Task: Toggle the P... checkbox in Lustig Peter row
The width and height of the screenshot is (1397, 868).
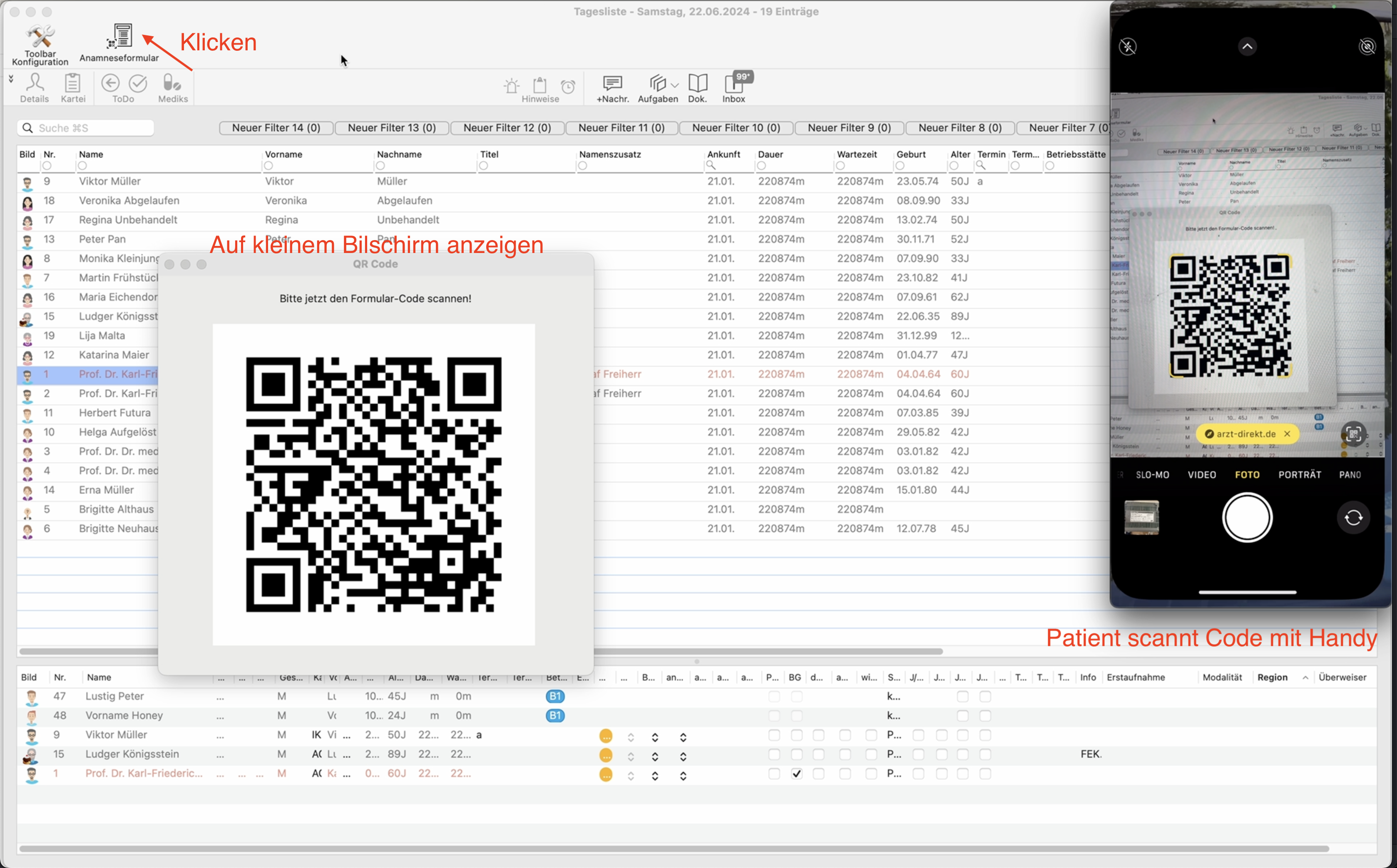Action: (x=774, y=697)
